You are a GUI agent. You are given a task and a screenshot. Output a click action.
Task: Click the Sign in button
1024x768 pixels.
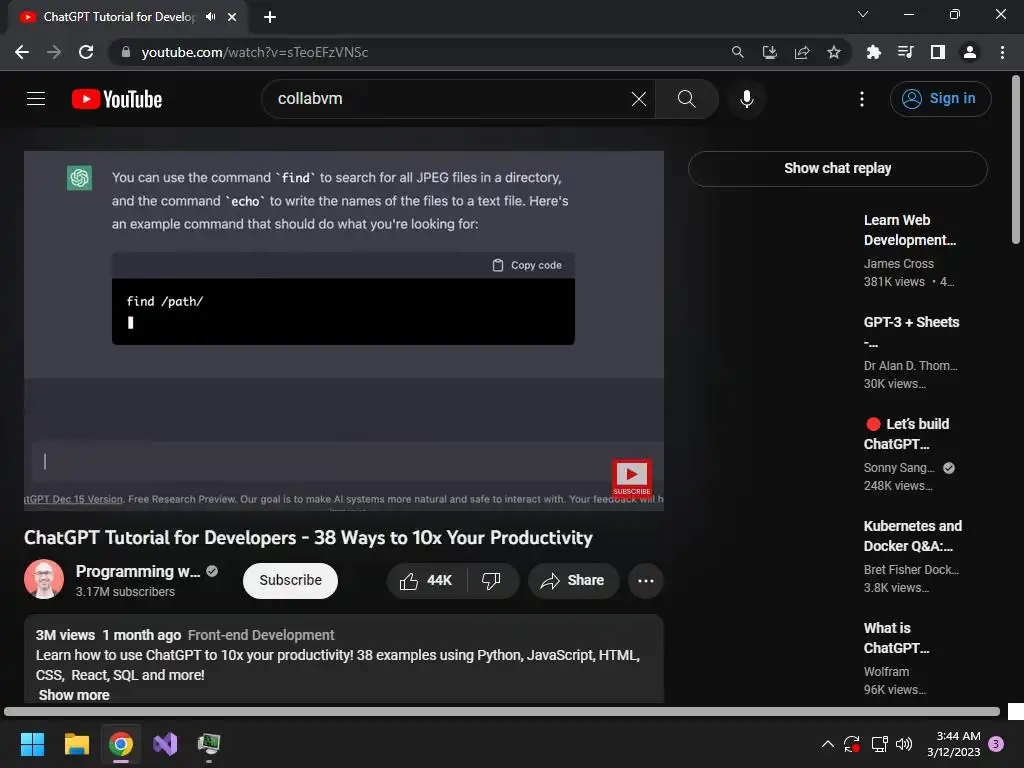tap(940, 99)
